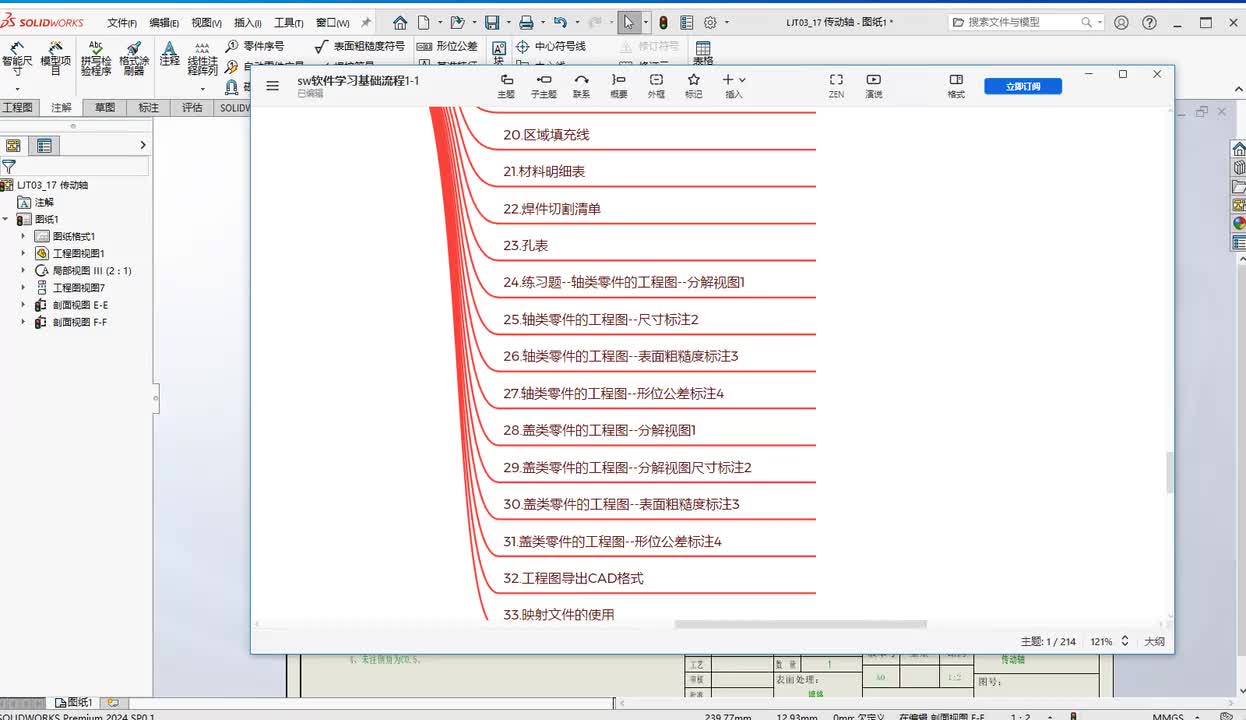This screenshot has width=1246, height=720.
Task: Click the Select cursor tool icon
Action: coord(629,22)
